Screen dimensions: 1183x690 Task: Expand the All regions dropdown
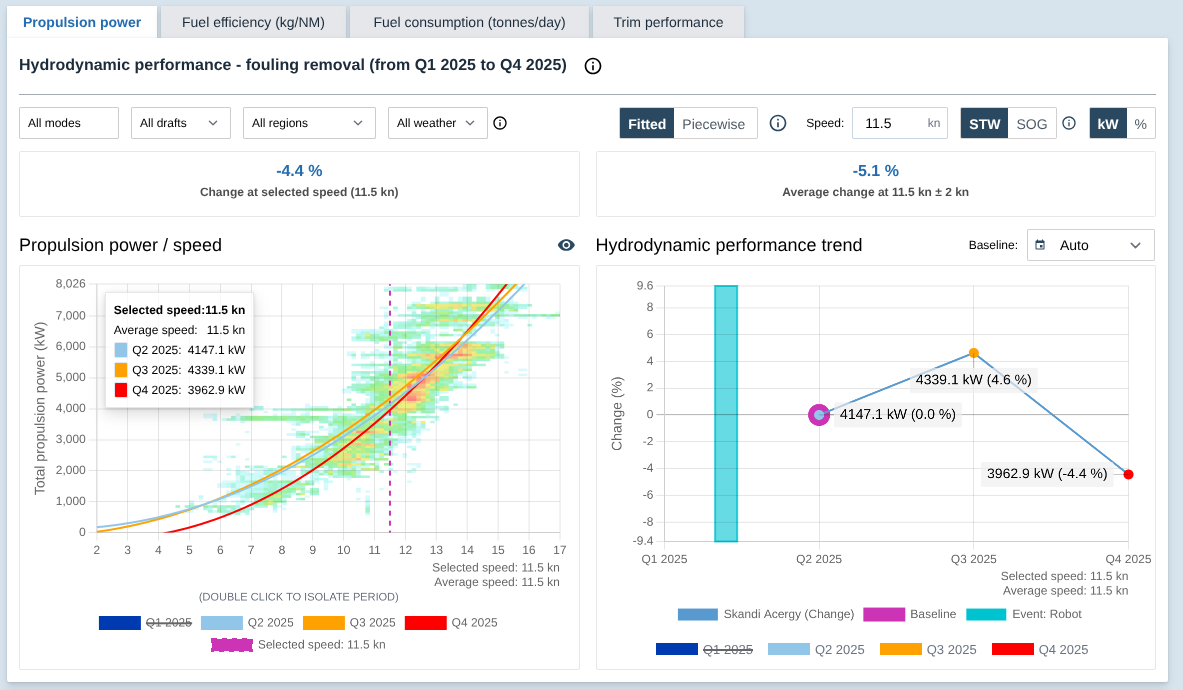click(309, 123)
